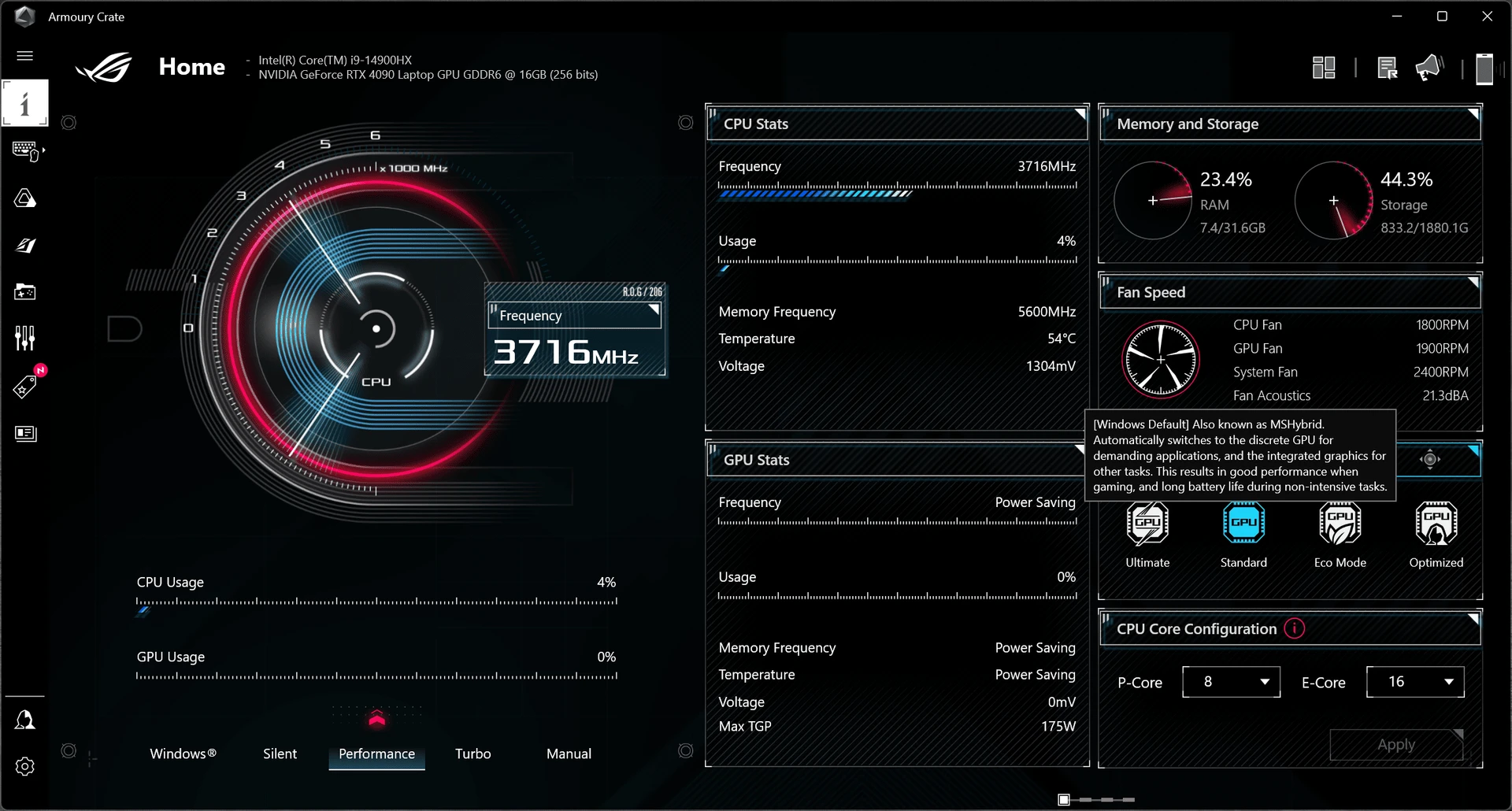Open Aura Sync triangle icon
Screen dimensions: 1512x811
[x=25, y=198]
